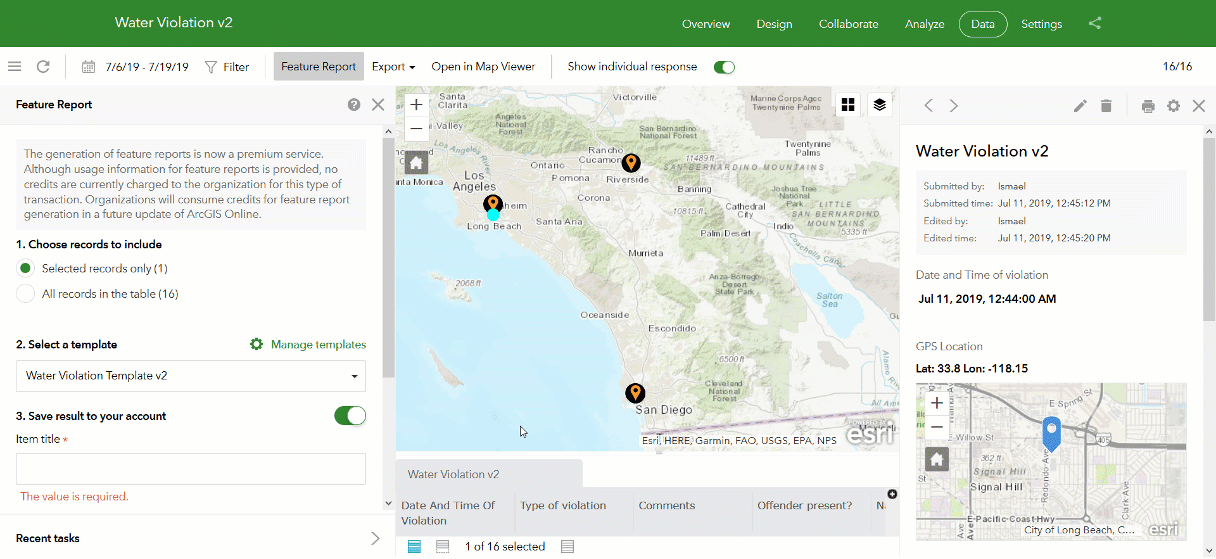This screenshot has height=559, width=1216.
Task: Open the Collaborate tab
Action: 848,24
